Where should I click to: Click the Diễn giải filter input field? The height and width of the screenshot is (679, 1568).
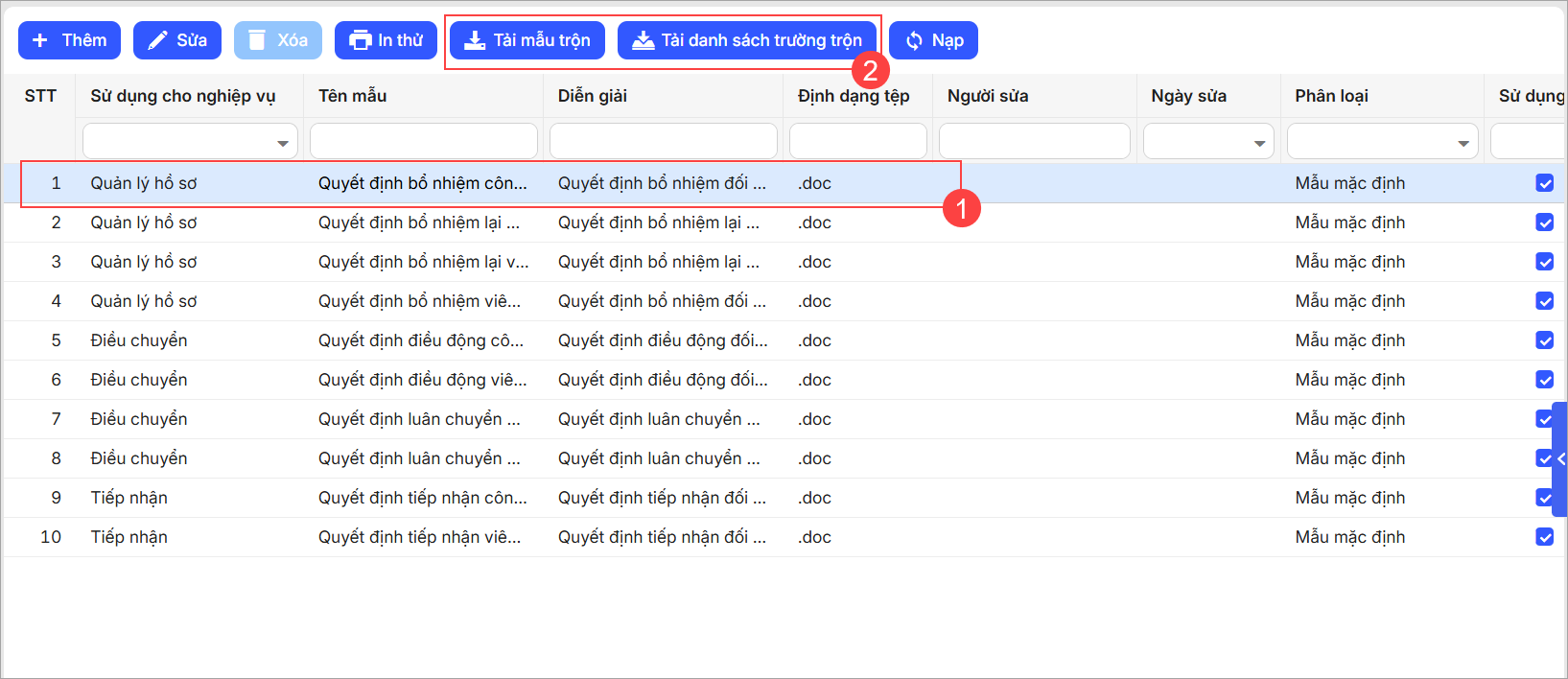coord(663,141)
